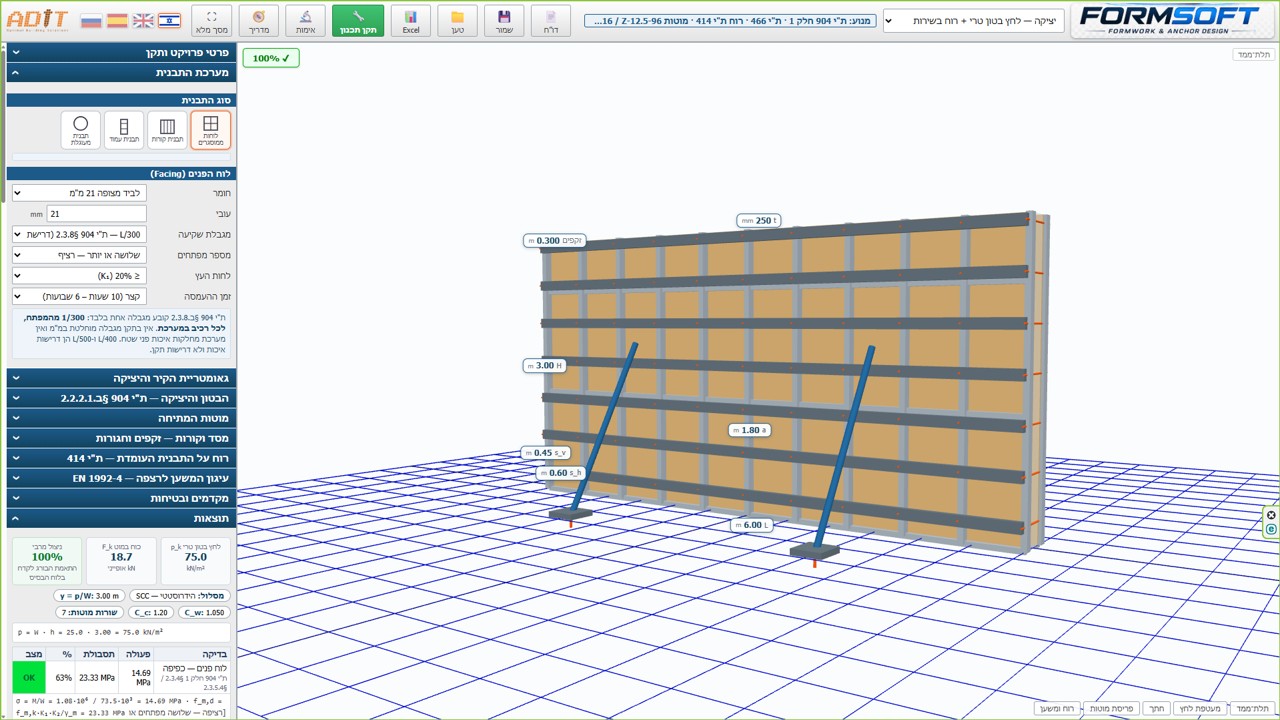This screenshot has width=1280, height=720.
Task: Open the load case dropdown starting with יציקה
Action: pos(974,21)
